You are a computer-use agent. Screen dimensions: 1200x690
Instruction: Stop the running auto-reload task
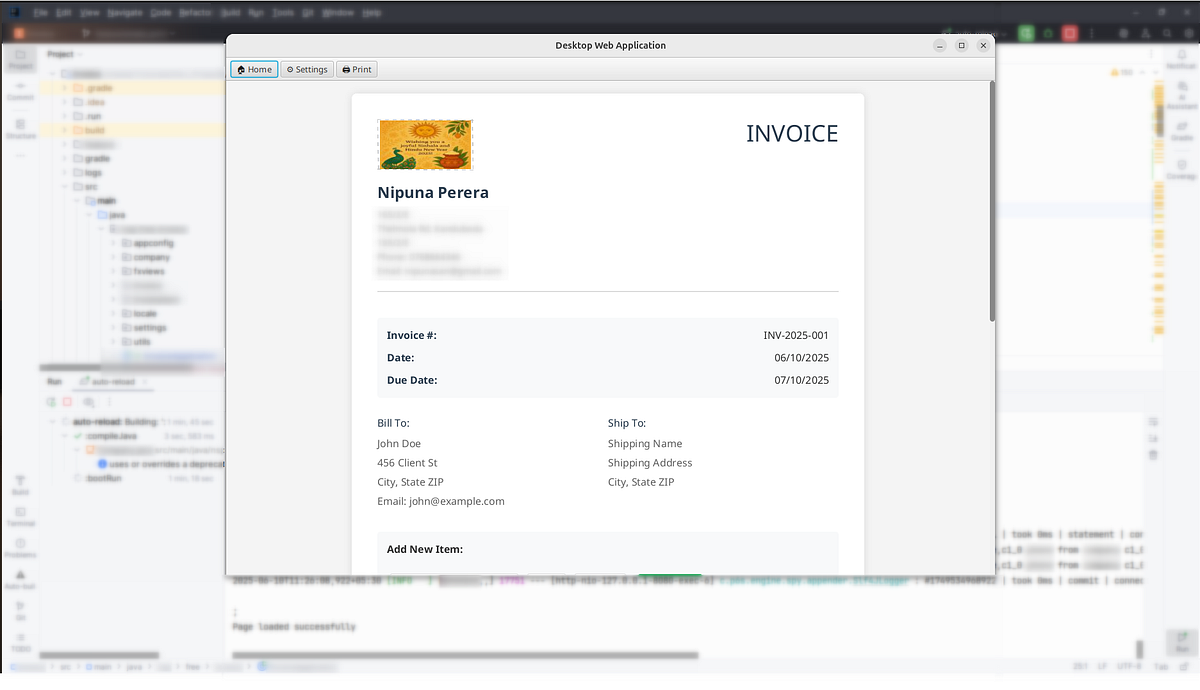pos(66,402)
